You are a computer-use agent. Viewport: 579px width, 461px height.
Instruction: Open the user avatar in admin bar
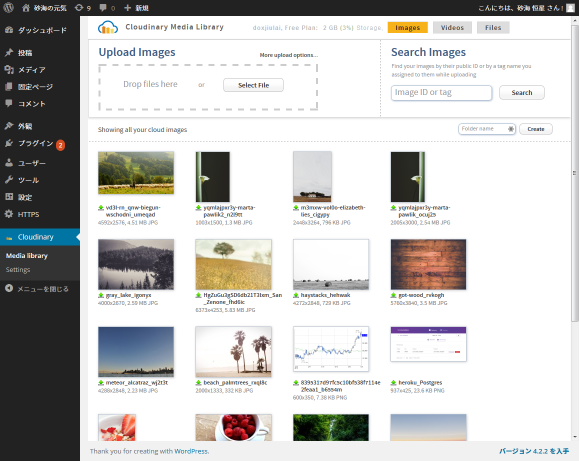(x=571, y=8)
